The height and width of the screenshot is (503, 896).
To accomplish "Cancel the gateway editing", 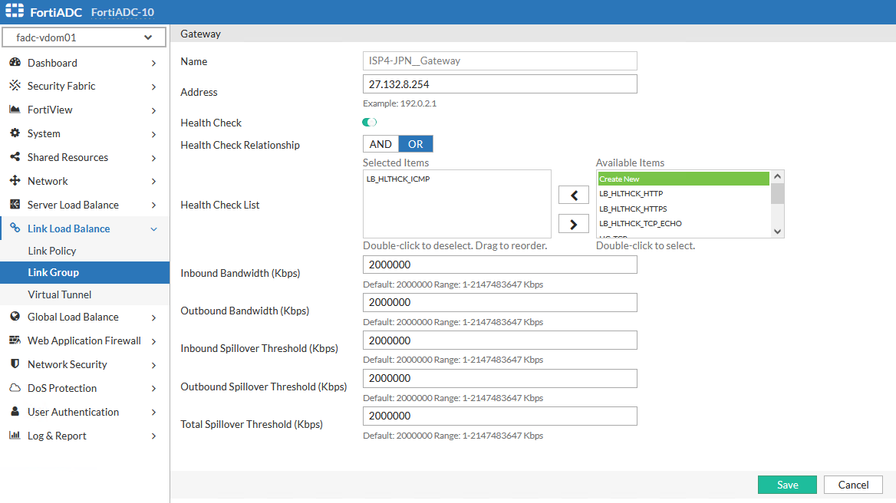I will click(x=853, y=485).
